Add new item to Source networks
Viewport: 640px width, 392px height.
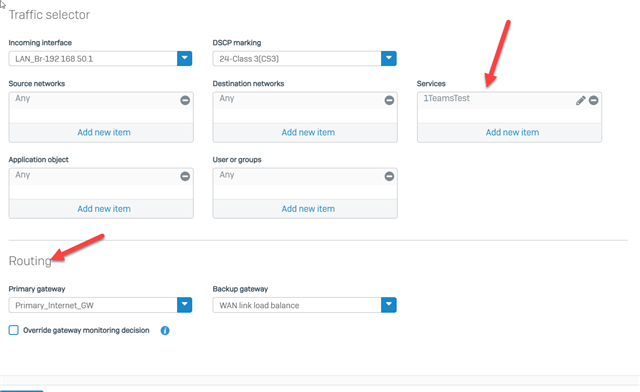point(104,132)
